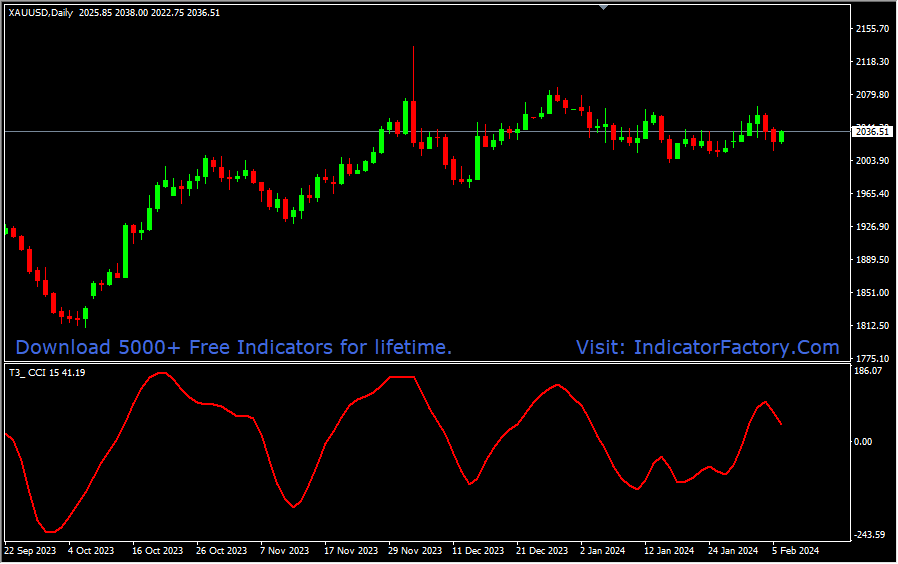Screen dimensions: 898x564
Task: Click the 0.00 indicator scale value
Action: coord(863,441)
